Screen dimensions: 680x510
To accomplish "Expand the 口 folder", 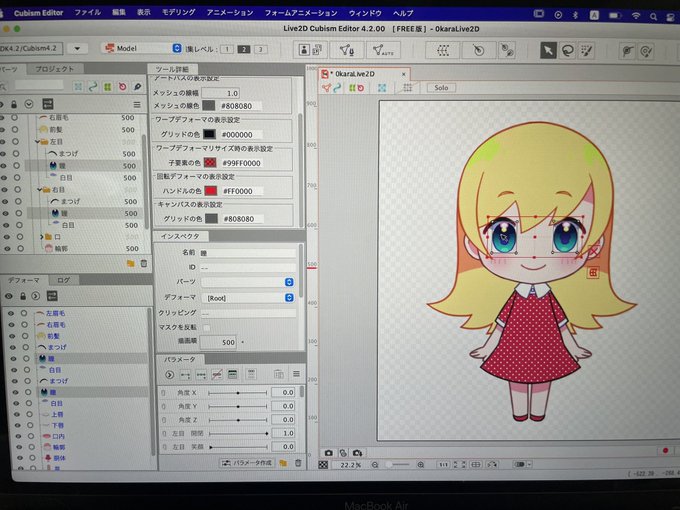I will click(x=42, y=237).
